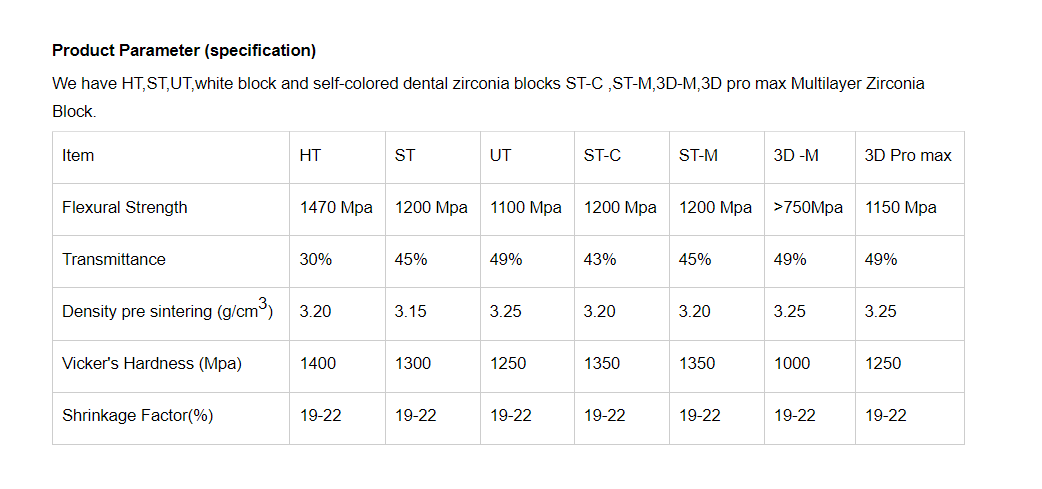
Task: Select the 3.15 density value
Action: (x=410, y=312)
